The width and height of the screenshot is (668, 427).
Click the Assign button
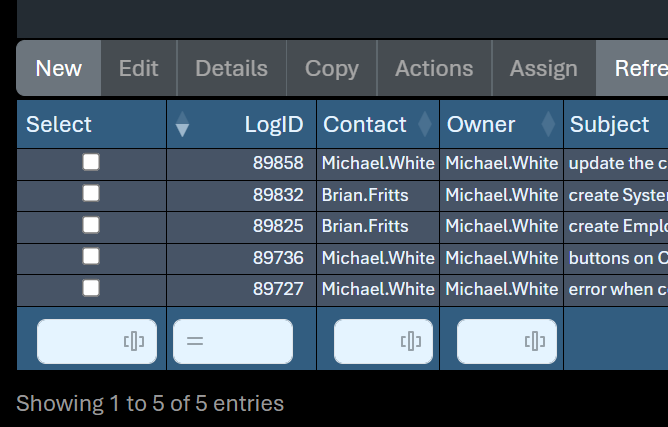point(543,68)
